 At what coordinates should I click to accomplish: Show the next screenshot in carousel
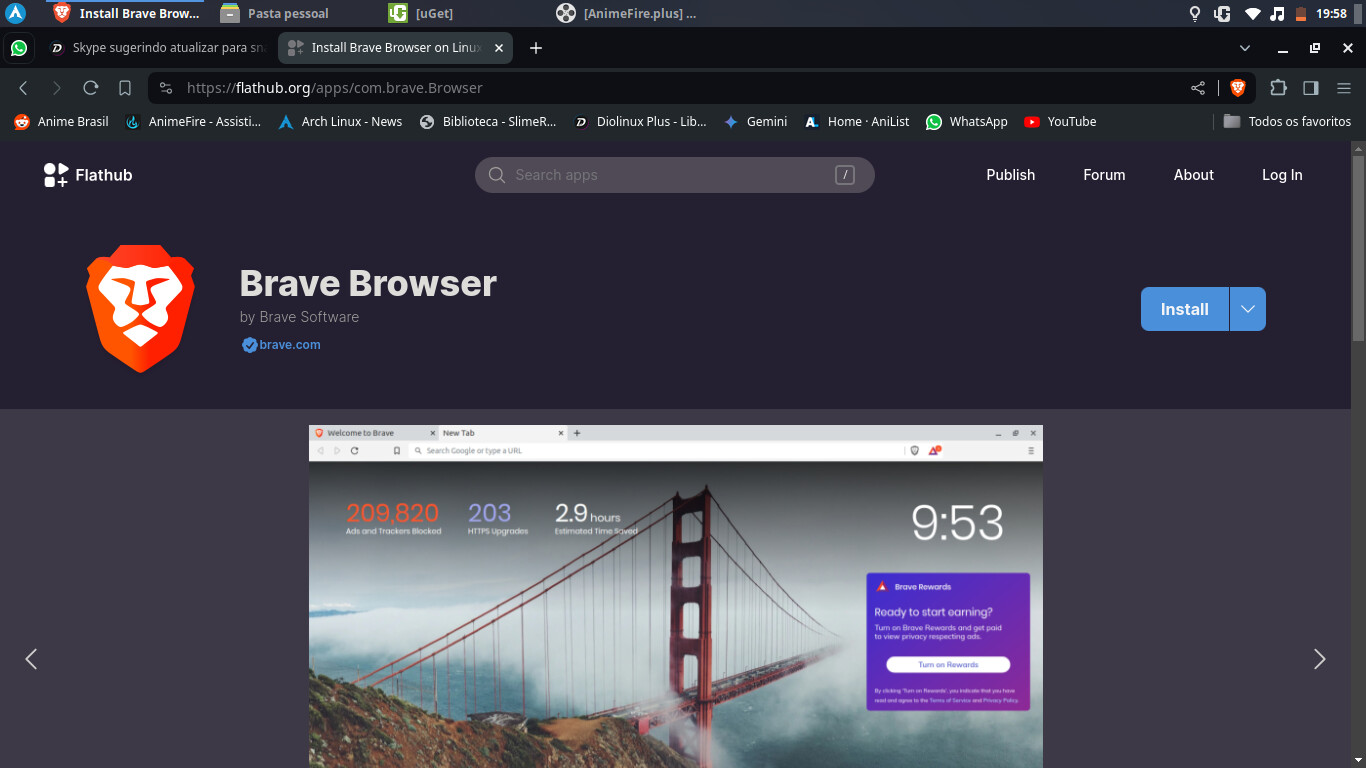(1319, 659)
